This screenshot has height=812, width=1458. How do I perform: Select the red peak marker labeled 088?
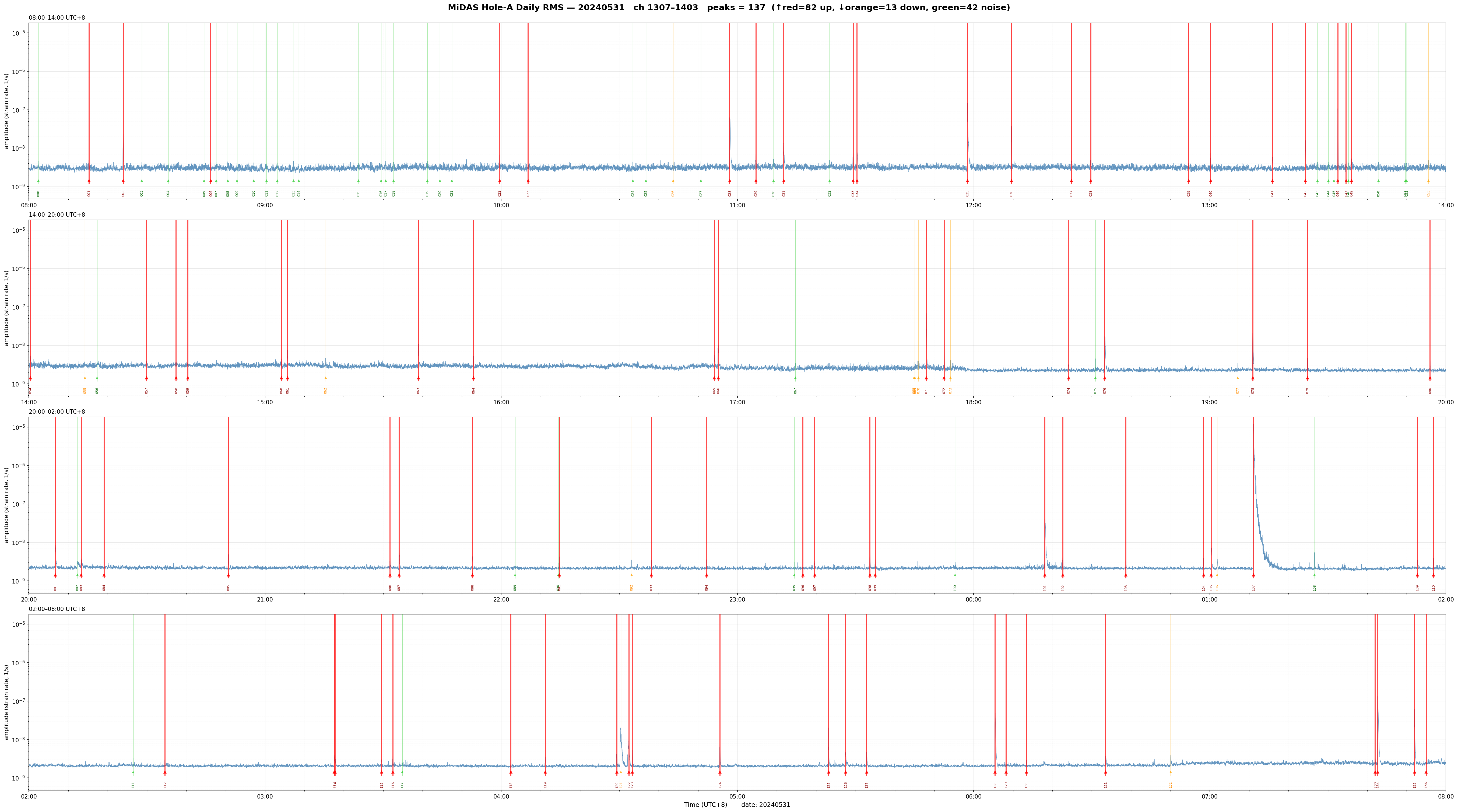click(473, 575)
